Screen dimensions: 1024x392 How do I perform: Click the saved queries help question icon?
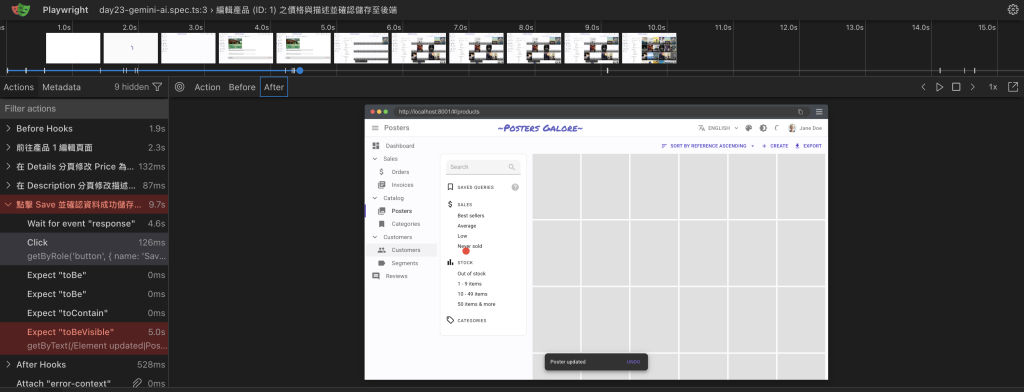tap(515, 188)
